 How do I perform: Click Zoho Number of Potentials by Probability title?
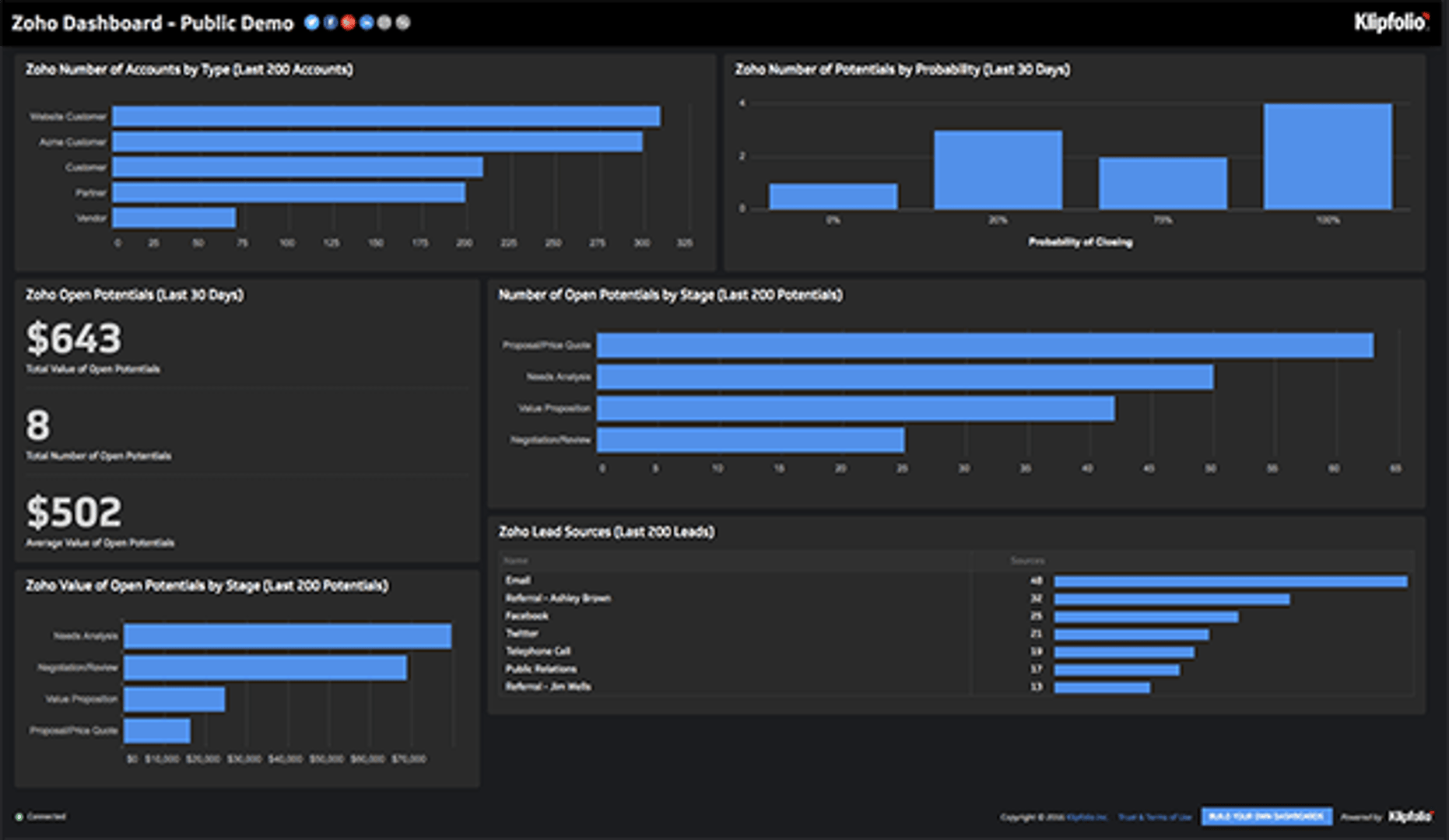point(903,69)
